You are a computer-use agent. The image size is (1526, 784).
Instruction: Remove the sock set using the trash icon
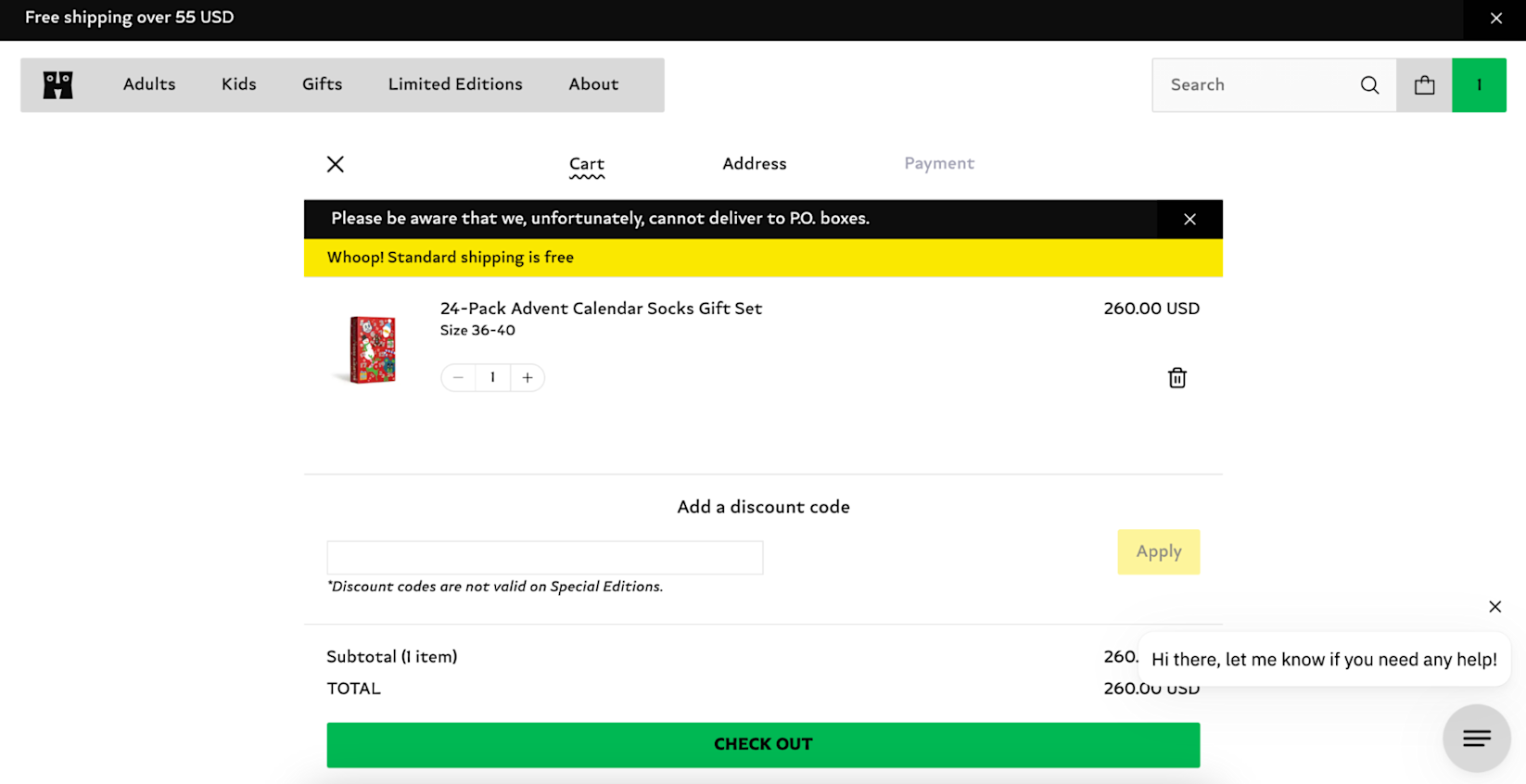click(x=1176, y=377)
